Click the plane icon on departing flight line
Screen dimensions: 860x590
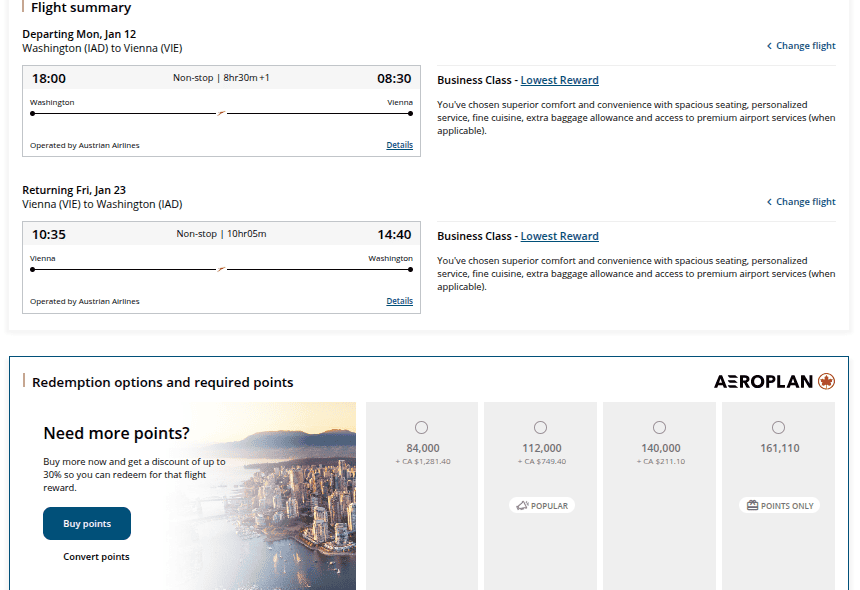221,114
